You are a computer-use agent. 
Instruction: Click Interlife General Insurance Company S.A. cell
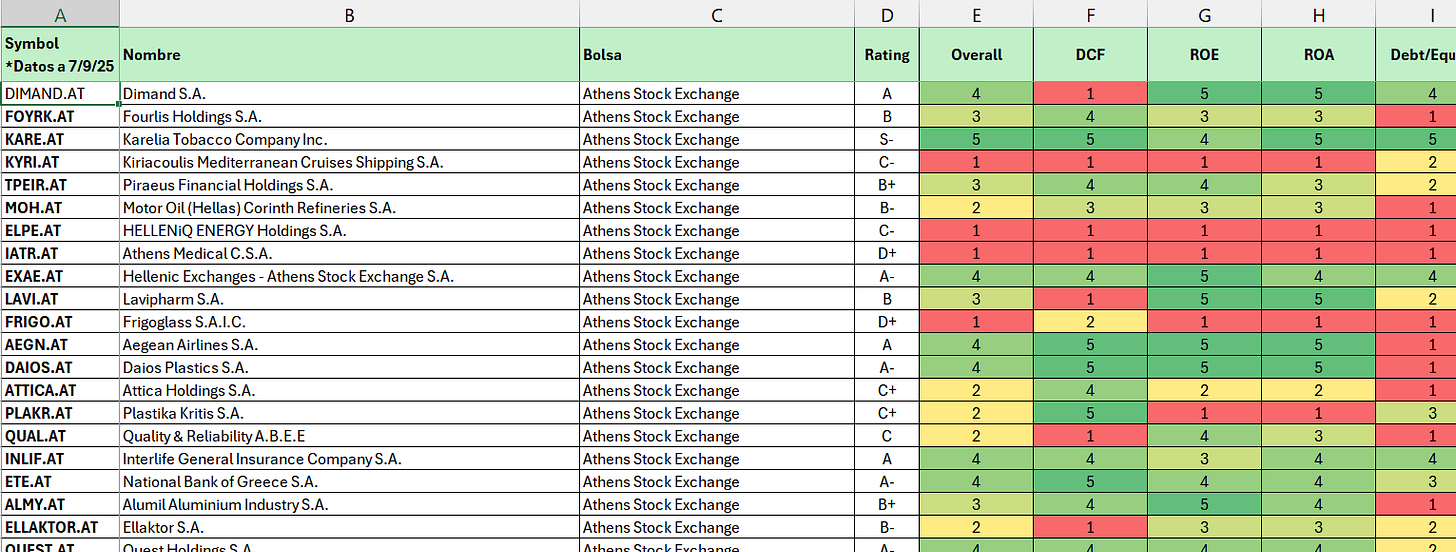click(349, 459)
